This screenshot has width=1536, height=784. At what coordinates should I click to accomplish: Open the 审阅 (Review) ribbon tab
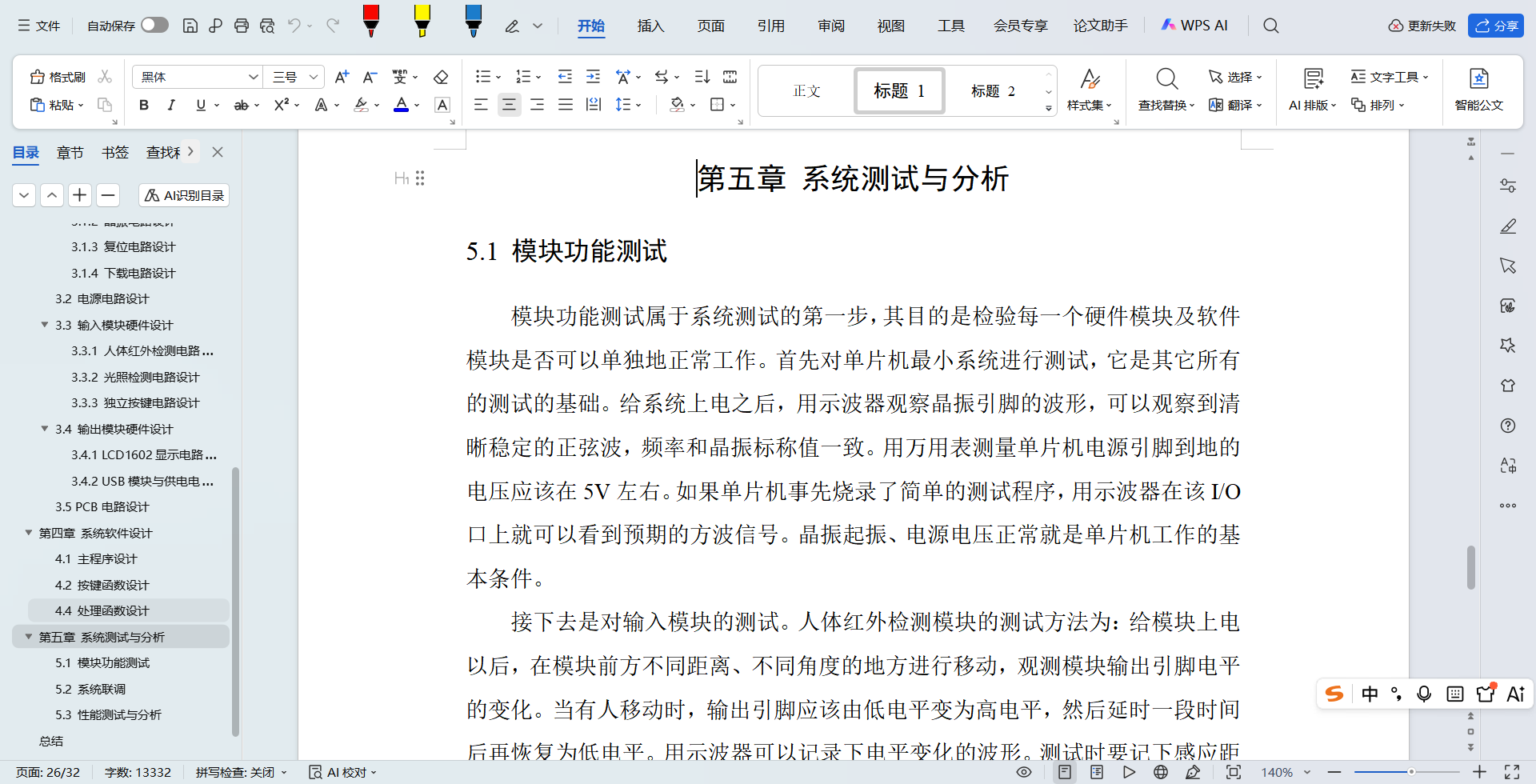tap(831, 26)
